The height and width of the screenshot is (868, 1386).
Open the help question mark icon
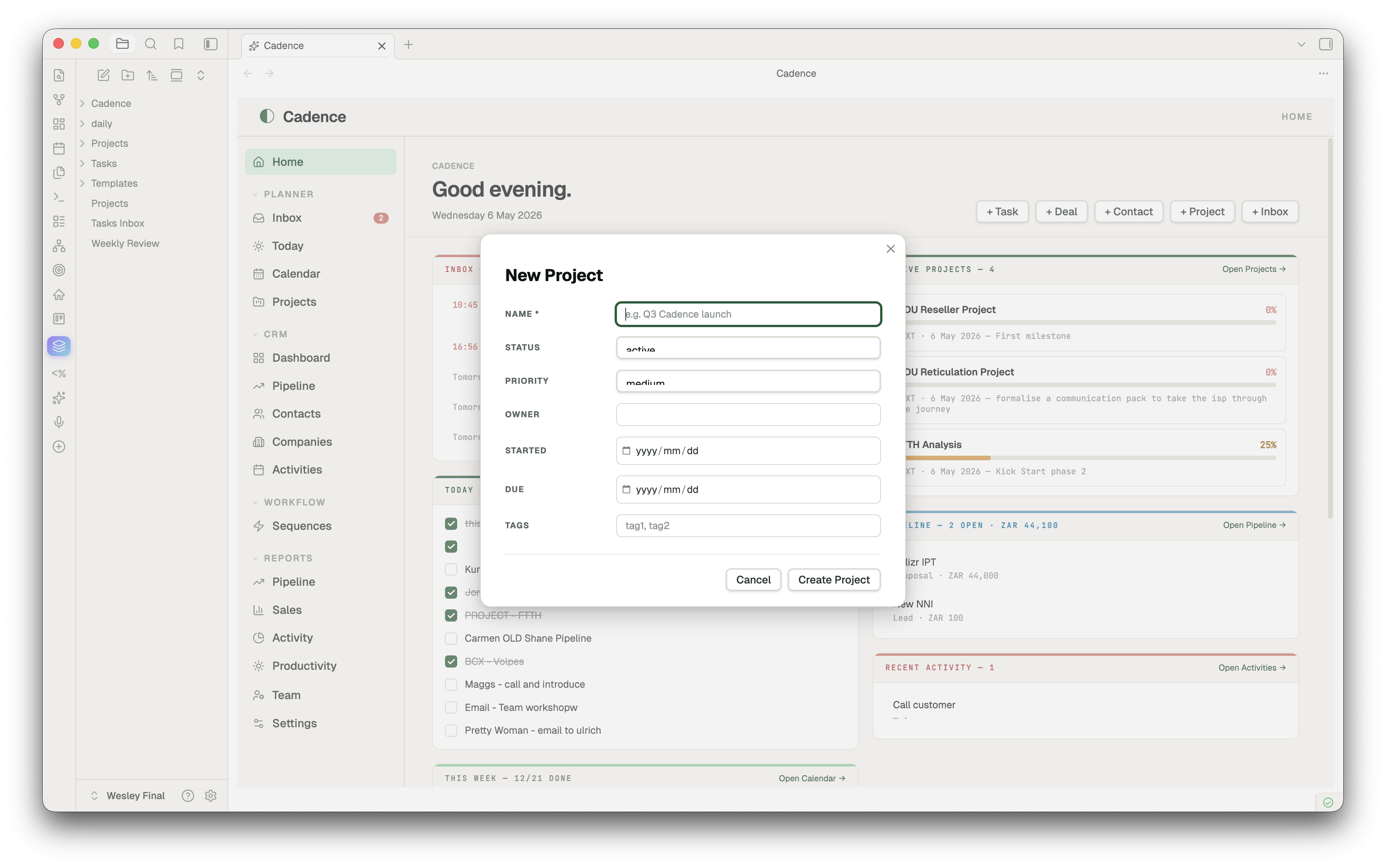tap(188, 796)
